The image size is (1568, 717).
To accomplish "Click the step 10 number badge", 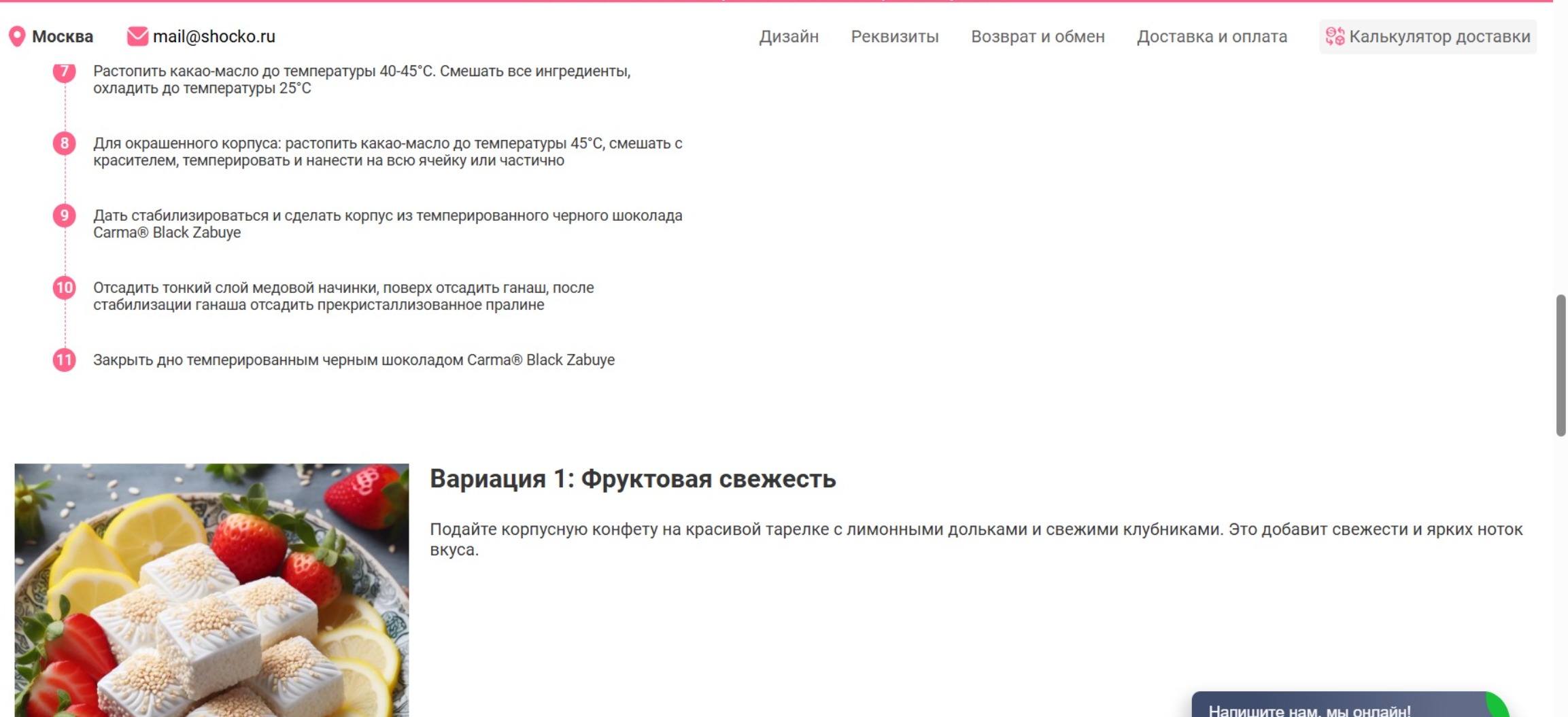I will pyautogui.click(x=65, y=287).
